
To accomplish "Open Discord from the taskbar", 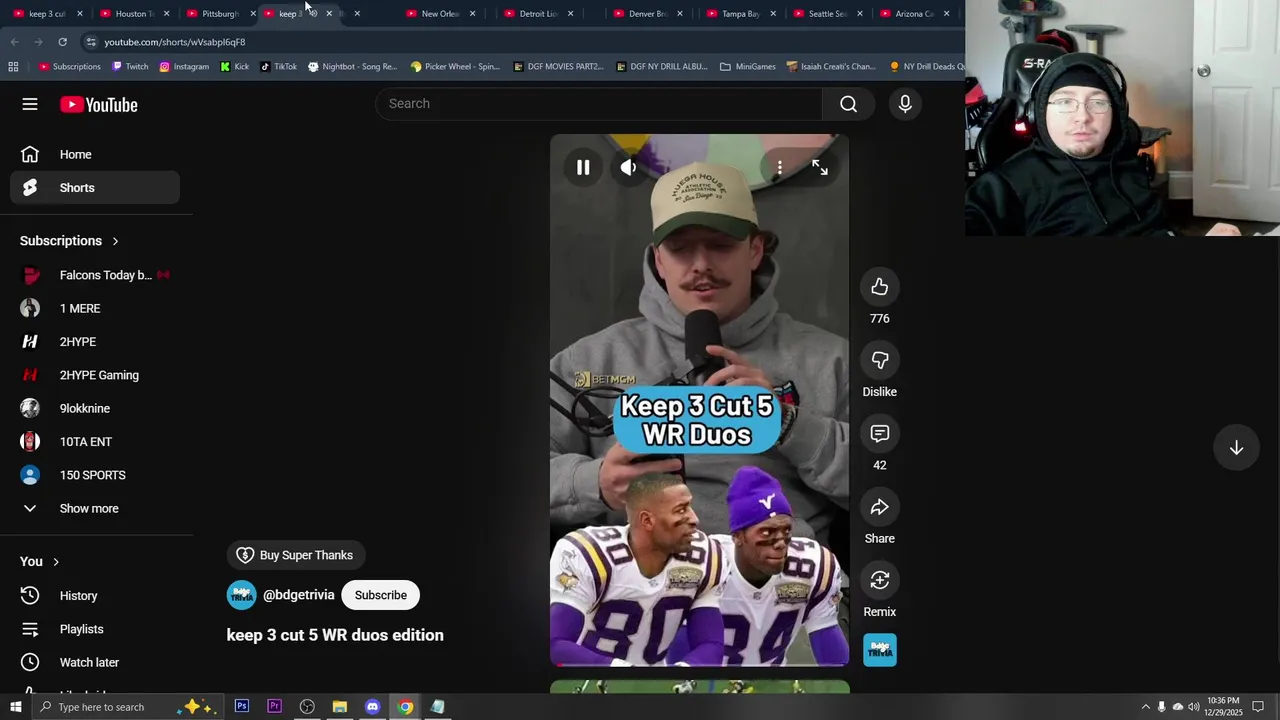I will point(372,707).
